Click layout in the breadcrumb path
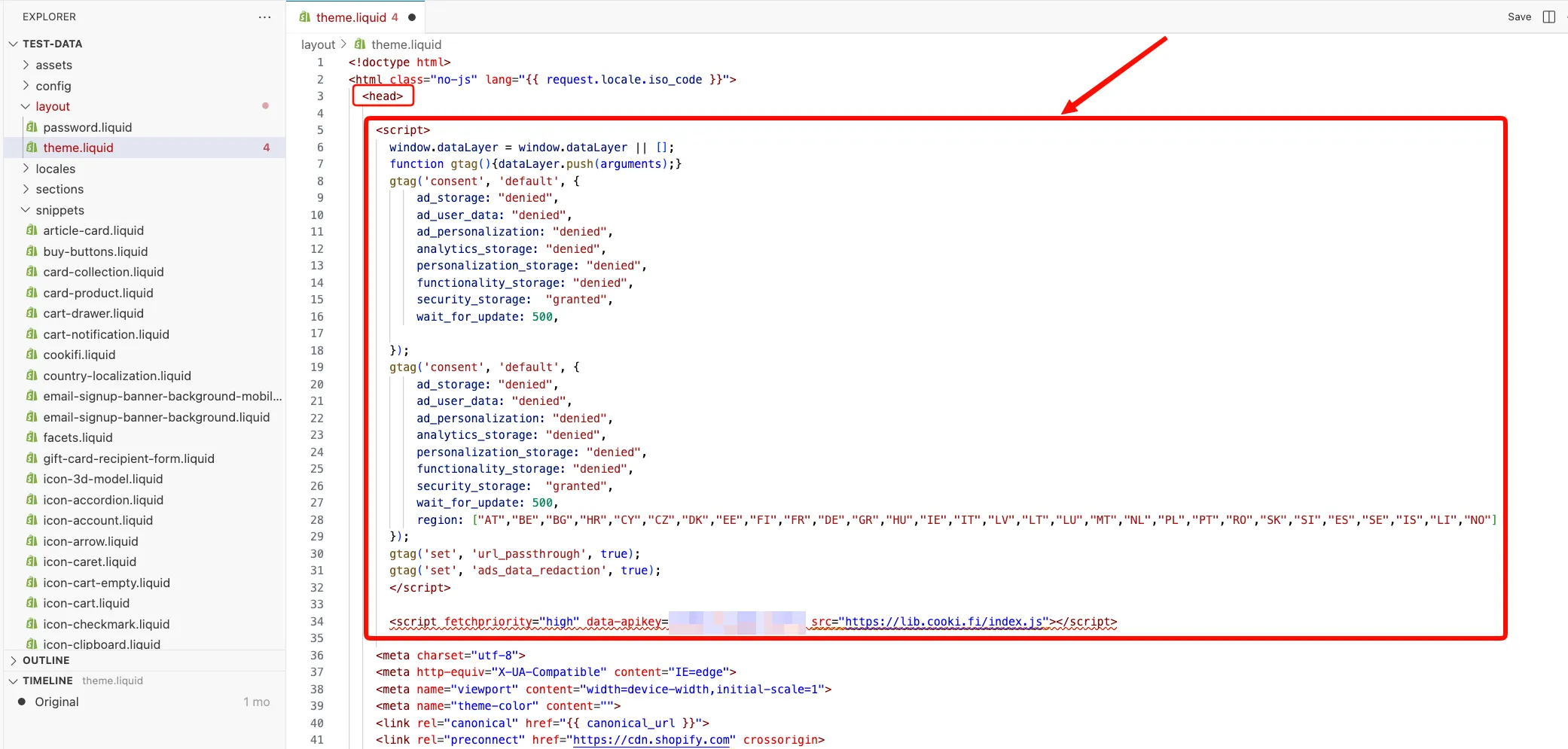 (x=318, y=44)
